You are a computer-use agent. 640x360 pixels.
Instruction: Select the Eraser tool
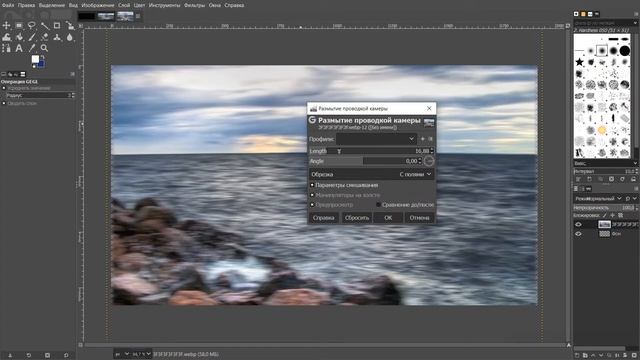tap(44, 37)
